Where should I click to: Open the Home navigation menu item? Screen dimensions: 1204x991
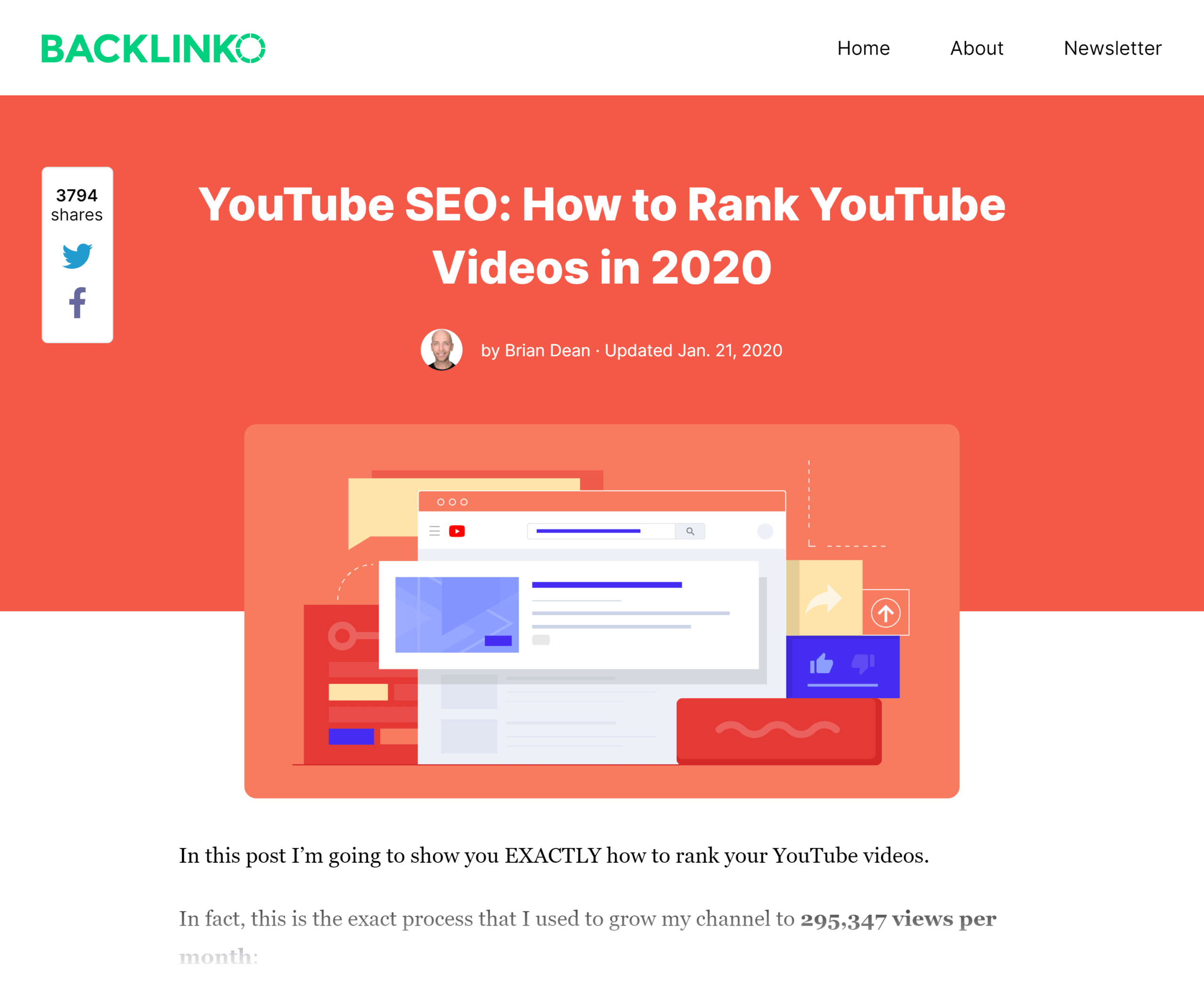pyautogui.click(x=862, y=46)
